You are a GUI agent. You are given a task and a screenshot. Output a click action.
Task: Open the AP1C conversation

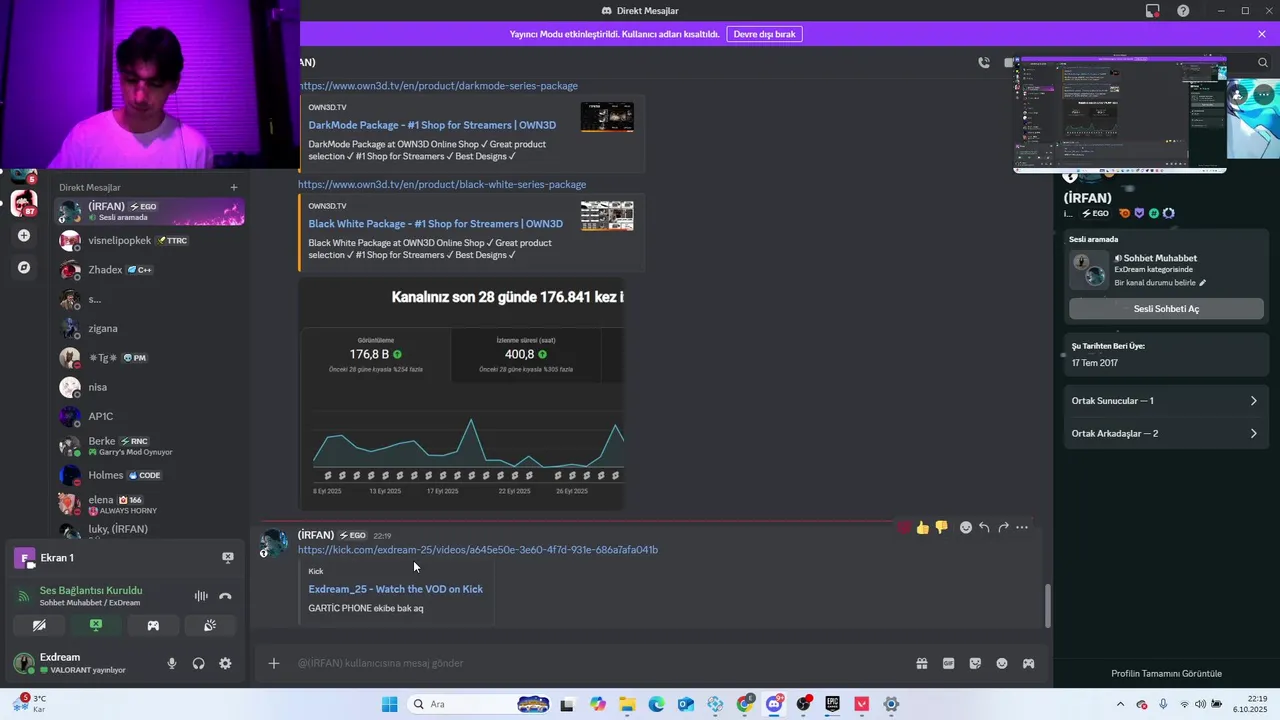pyautogui.click(x=150, y=416)
